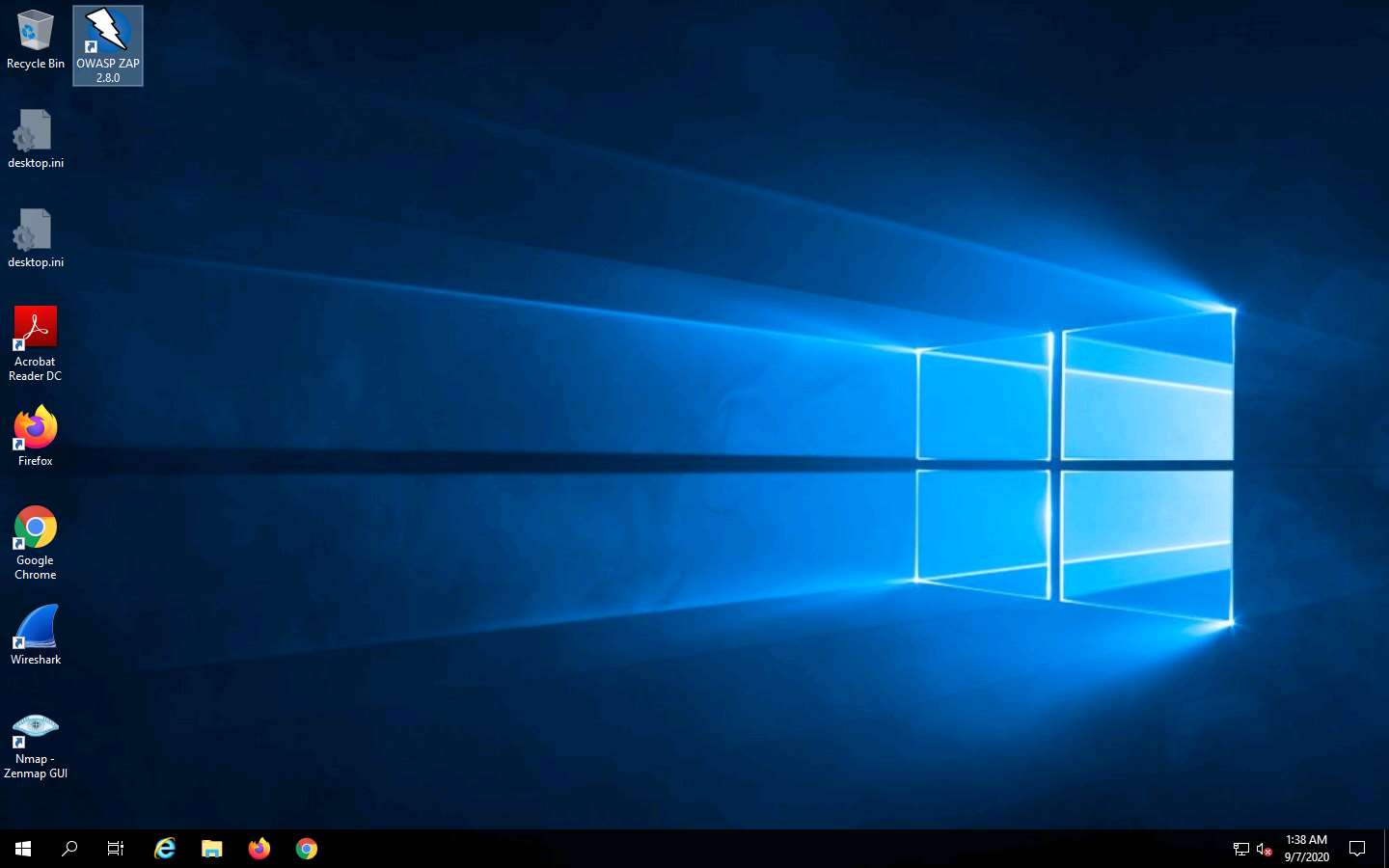This screenshot has width=1389, height=868.
Task: Select the first desktop.ini file
Action: click(36, 130)
